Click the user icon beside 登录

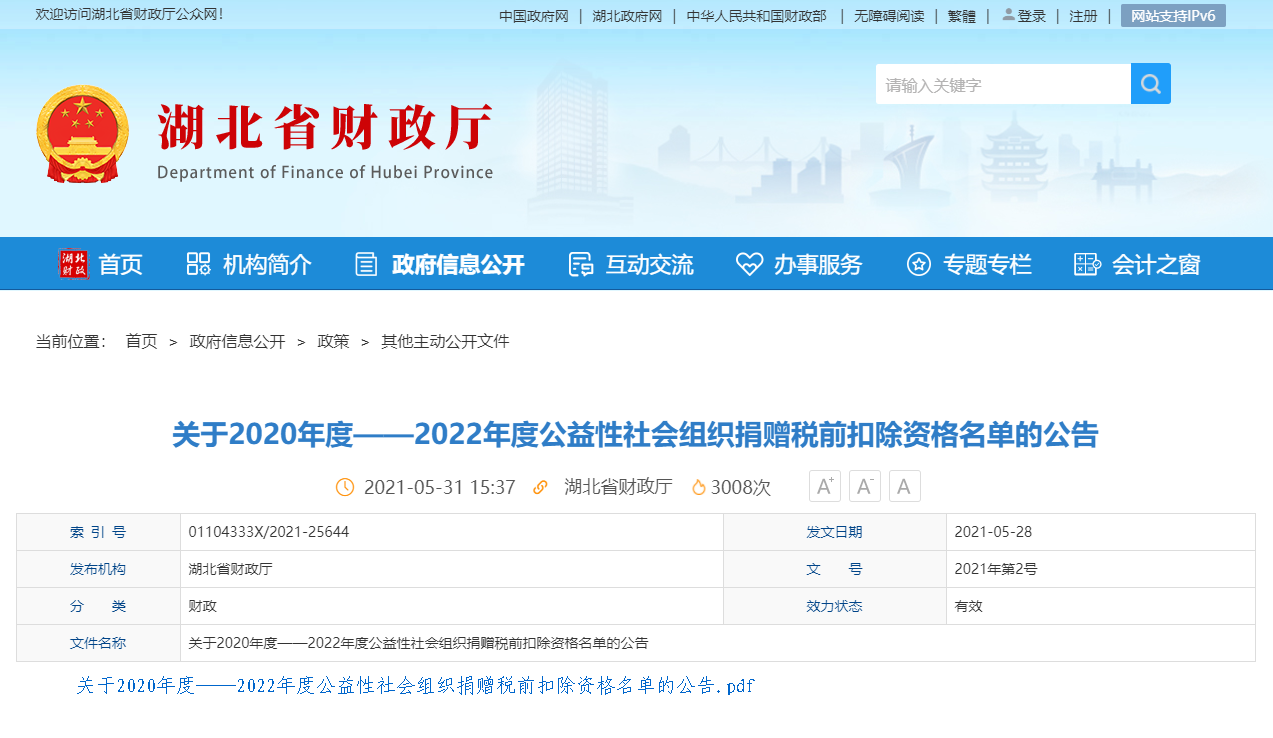(1008, 15)
